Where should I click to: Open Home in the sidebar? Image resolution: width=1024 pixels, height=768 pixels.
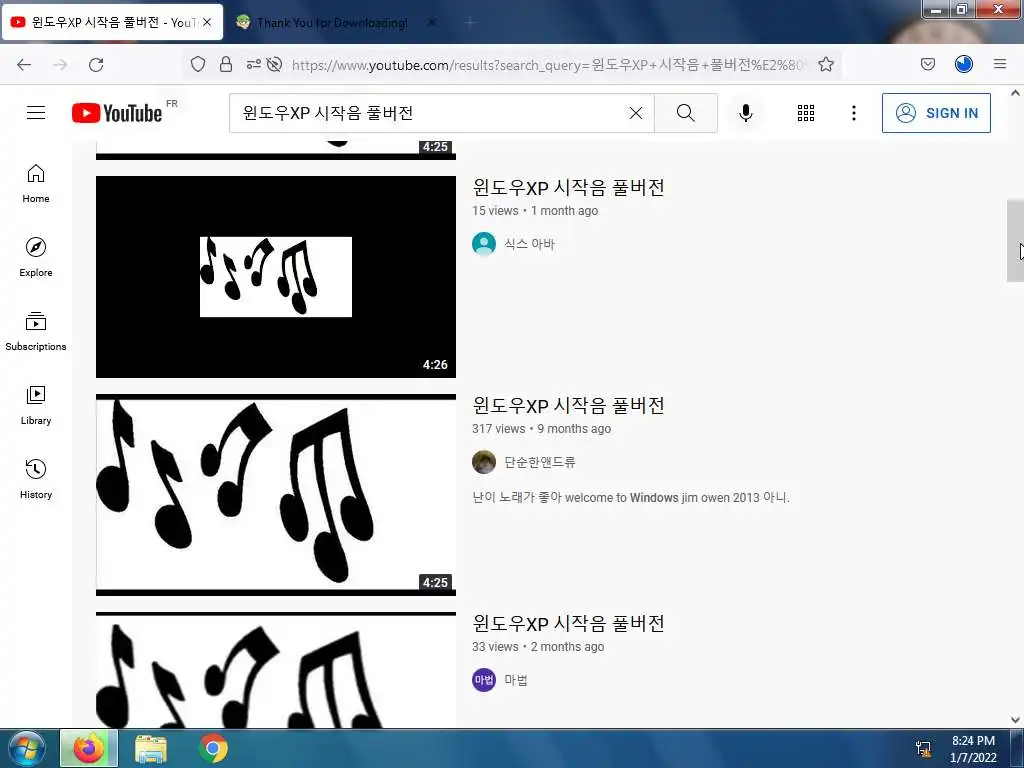tap(36, 184)
